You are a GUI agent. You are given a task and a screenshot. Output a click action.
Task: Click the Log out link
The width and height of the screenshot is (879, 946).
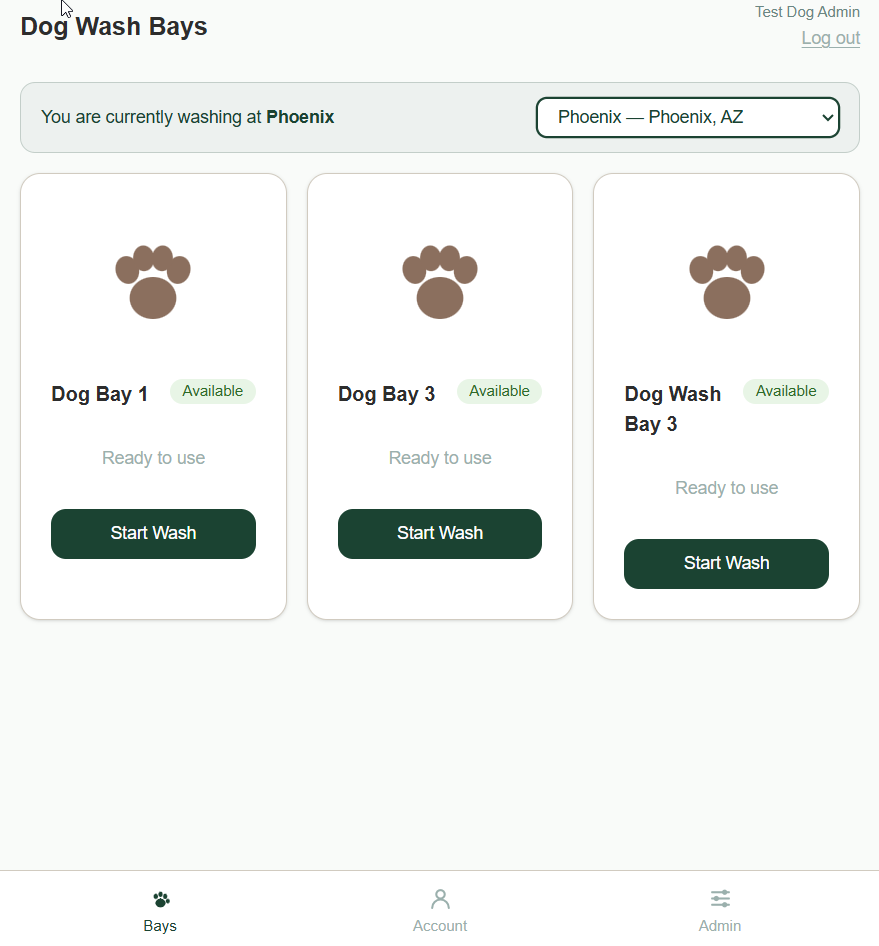[830, 38]
